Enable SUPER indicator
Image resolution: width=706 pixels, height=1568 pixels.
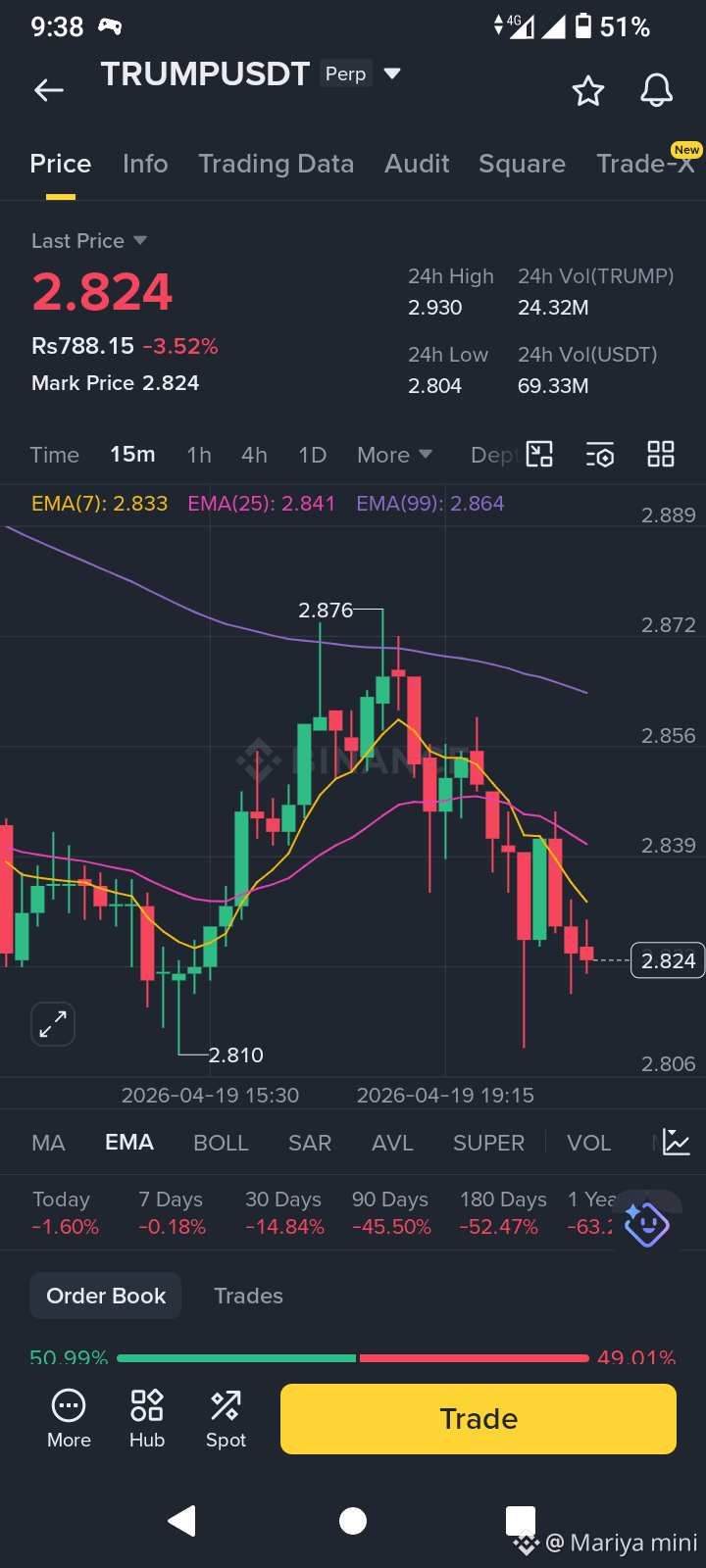(x=488, y=1143)
